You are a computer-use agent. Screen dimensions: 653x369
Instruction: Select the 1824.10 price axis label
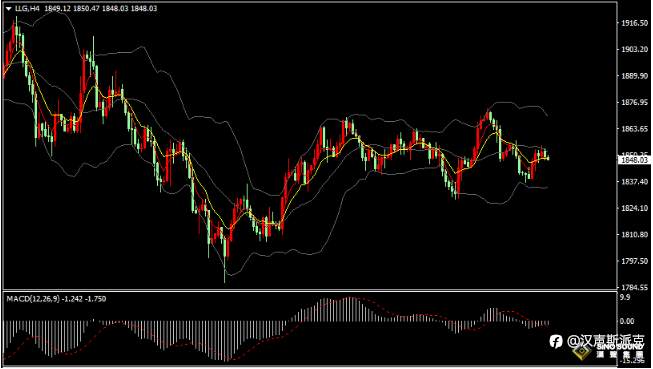[634, 208]
